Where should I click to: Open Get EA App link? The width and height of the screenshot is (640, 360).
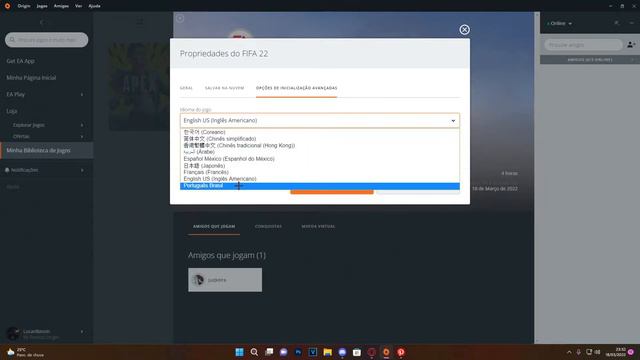point(20,61)
